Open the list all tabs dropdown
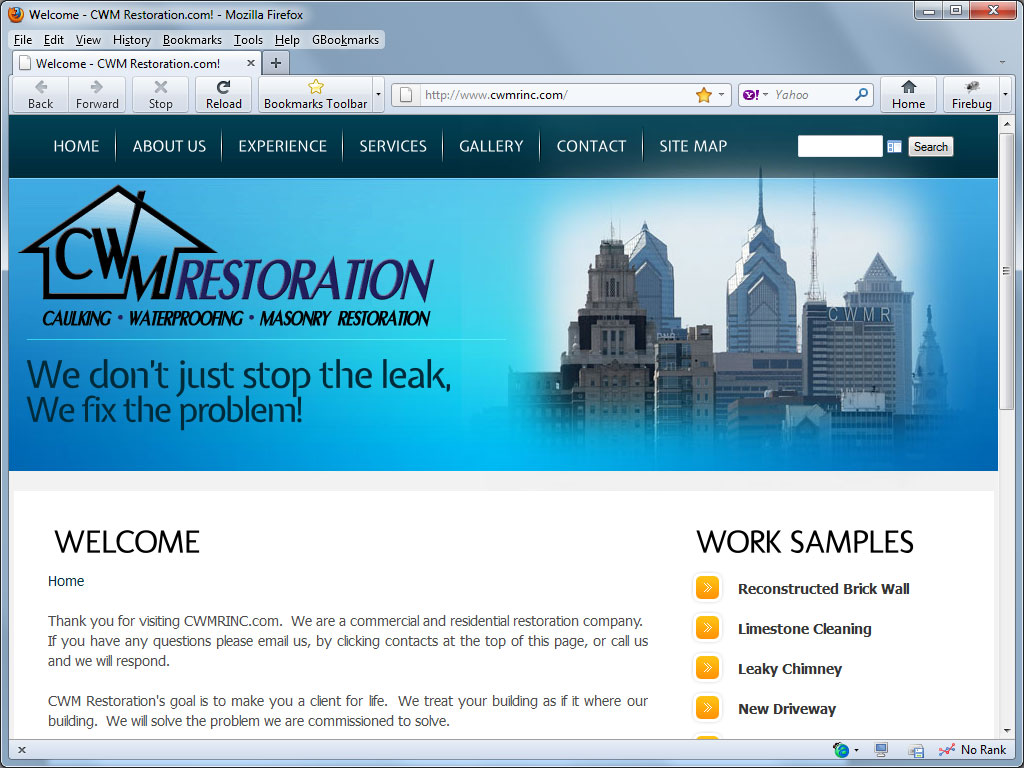1024x768 pixels. click(x=1002, y=63)
